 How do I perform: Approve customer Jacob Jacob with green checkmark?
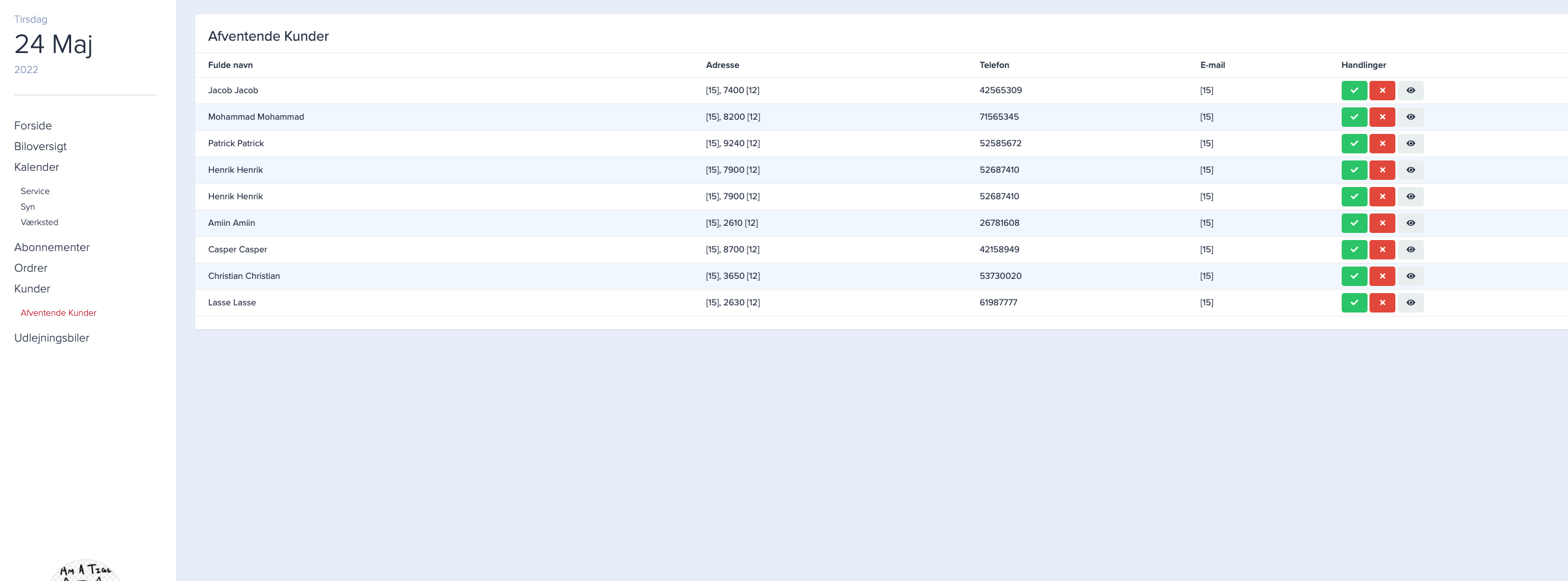click(1354, 91)
